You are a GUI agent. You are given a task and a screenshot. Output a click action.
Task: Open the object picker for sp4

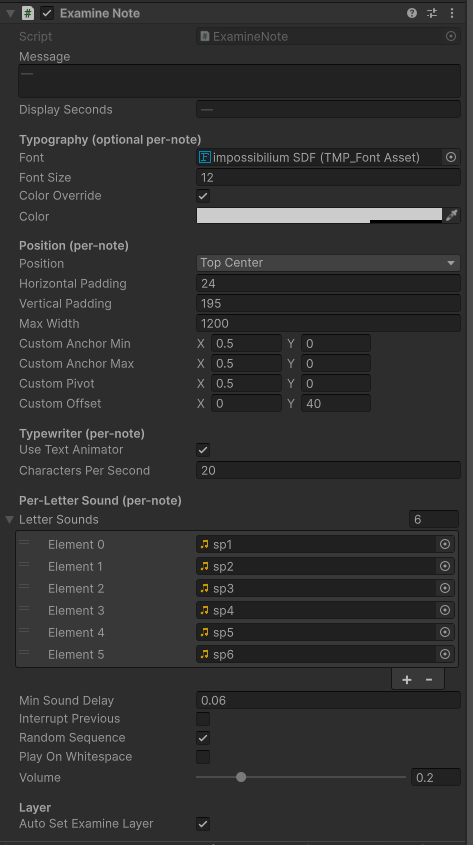[x=445, y=611]
